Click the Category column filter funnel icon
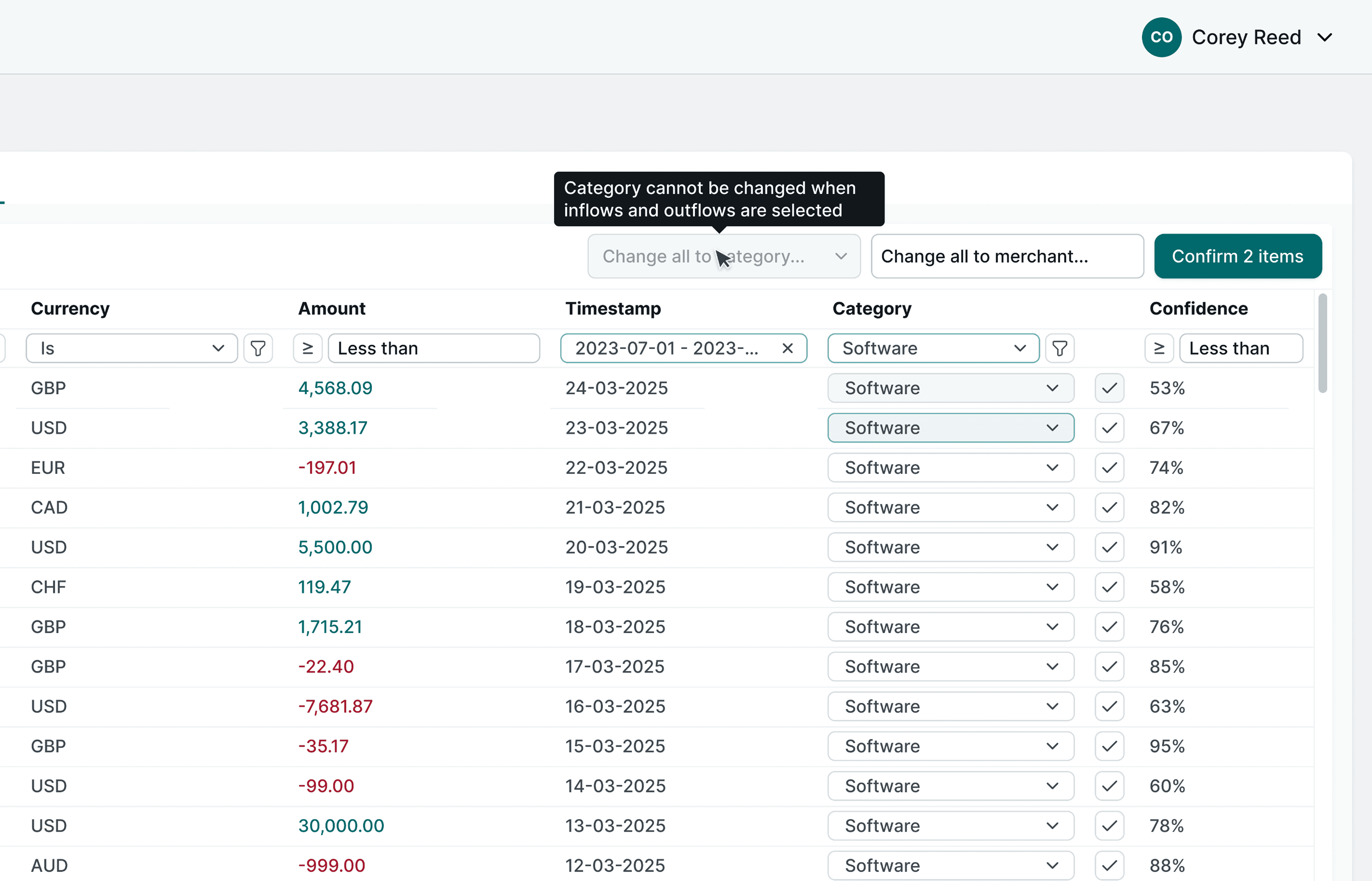1372x881 pixels. click(1059, 348)
